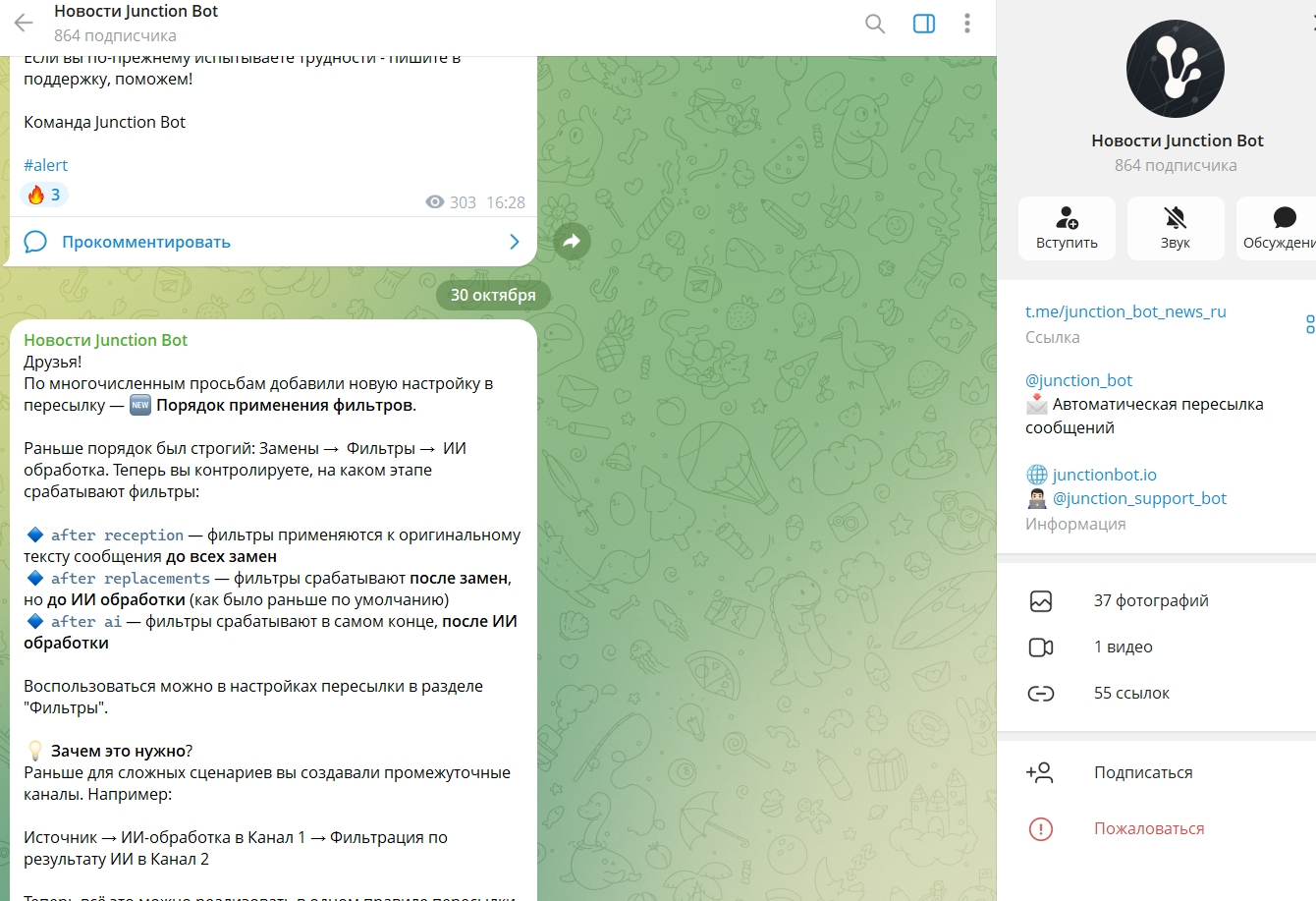
Task: Open the shared video via the camera icon
Action: point(1041,647)
